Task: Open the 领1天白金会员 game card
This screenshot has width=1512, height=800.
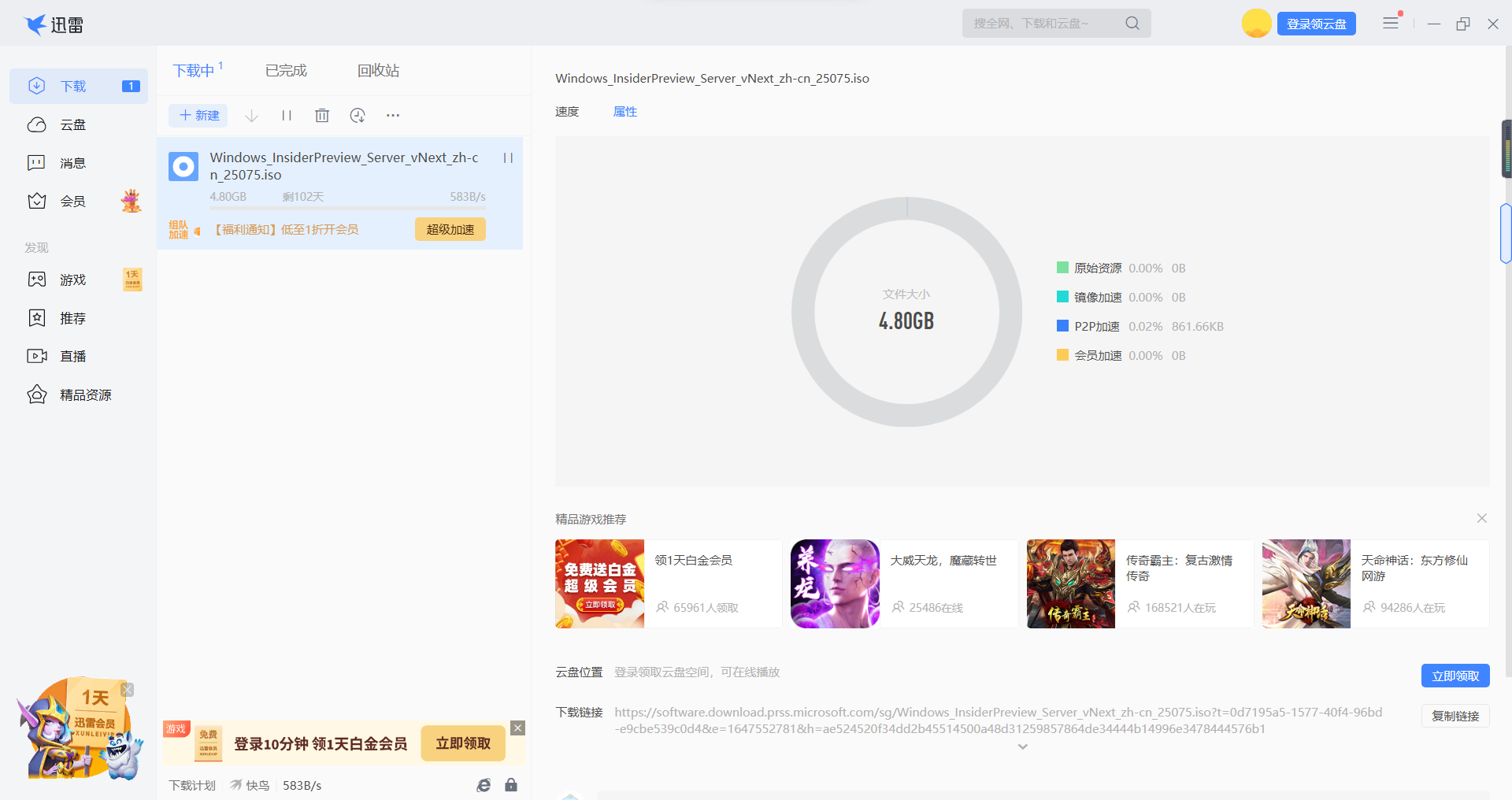Action: pyautogui.click(x=669, y=583)
